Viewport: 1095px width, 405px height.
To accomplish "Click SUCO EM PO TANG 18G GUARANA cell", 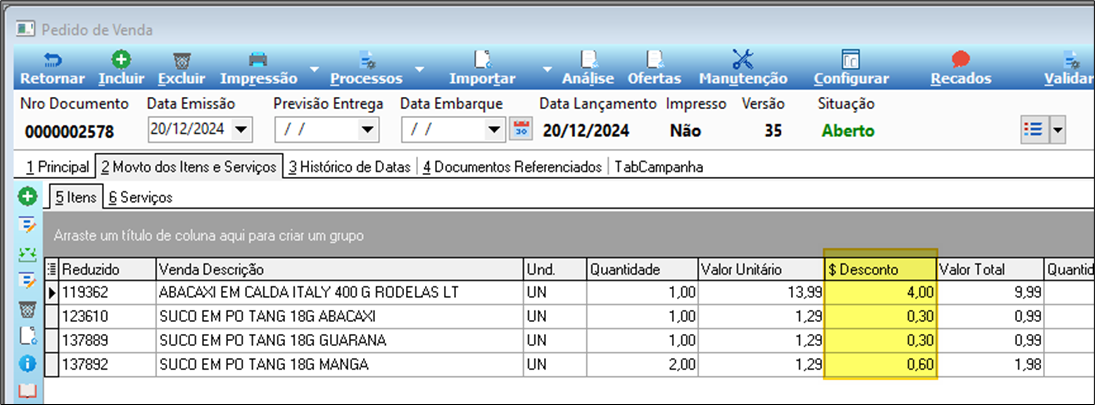I will click(x=339, y=341).
